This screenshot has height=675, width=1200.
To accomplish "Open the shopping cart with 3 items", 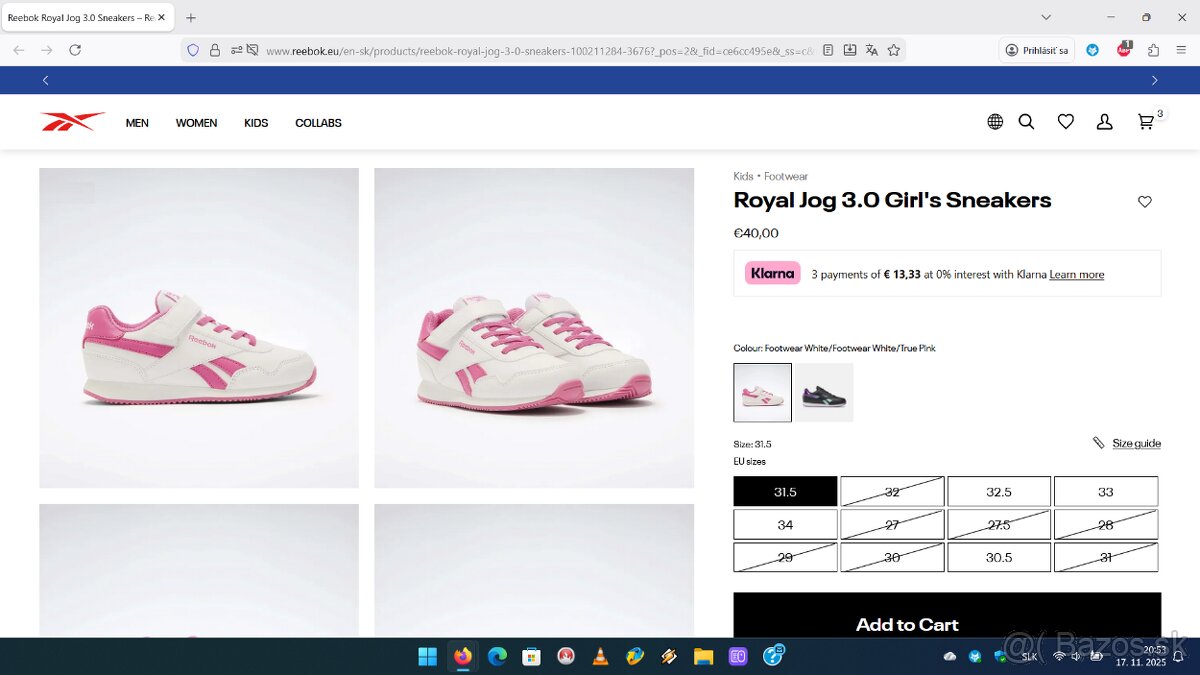I will 1145,121.
